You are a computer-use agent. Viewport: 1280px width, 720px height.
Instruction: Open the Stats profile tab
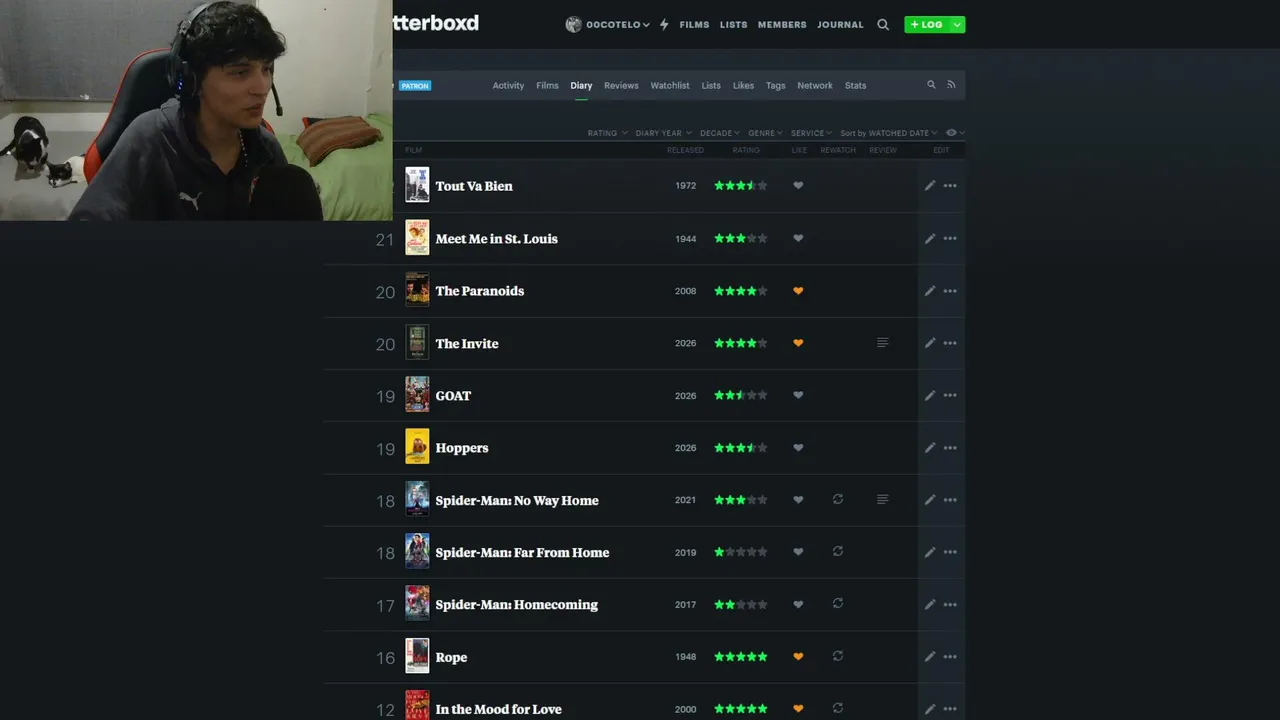[x=855, y=86]
